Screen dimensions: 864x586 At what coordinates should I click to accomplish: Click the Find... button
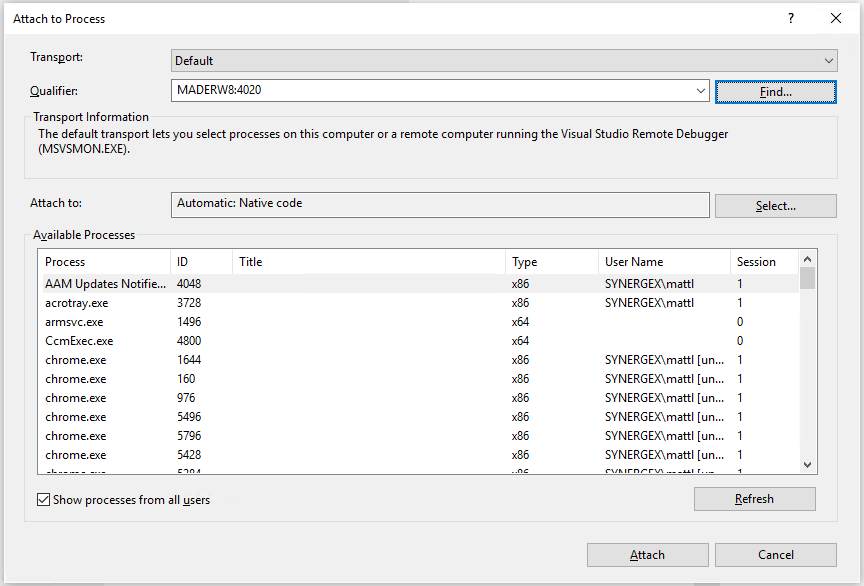pos(775,91)
